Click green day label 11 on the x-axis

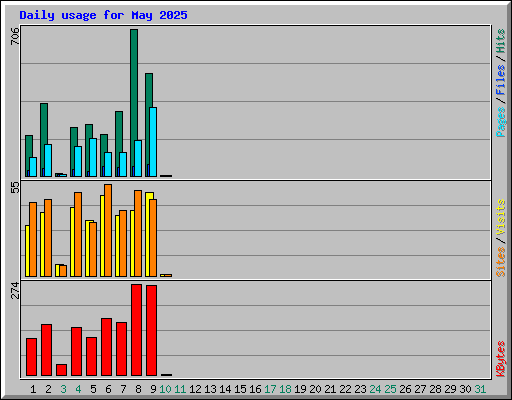click(x=180, y=389)
